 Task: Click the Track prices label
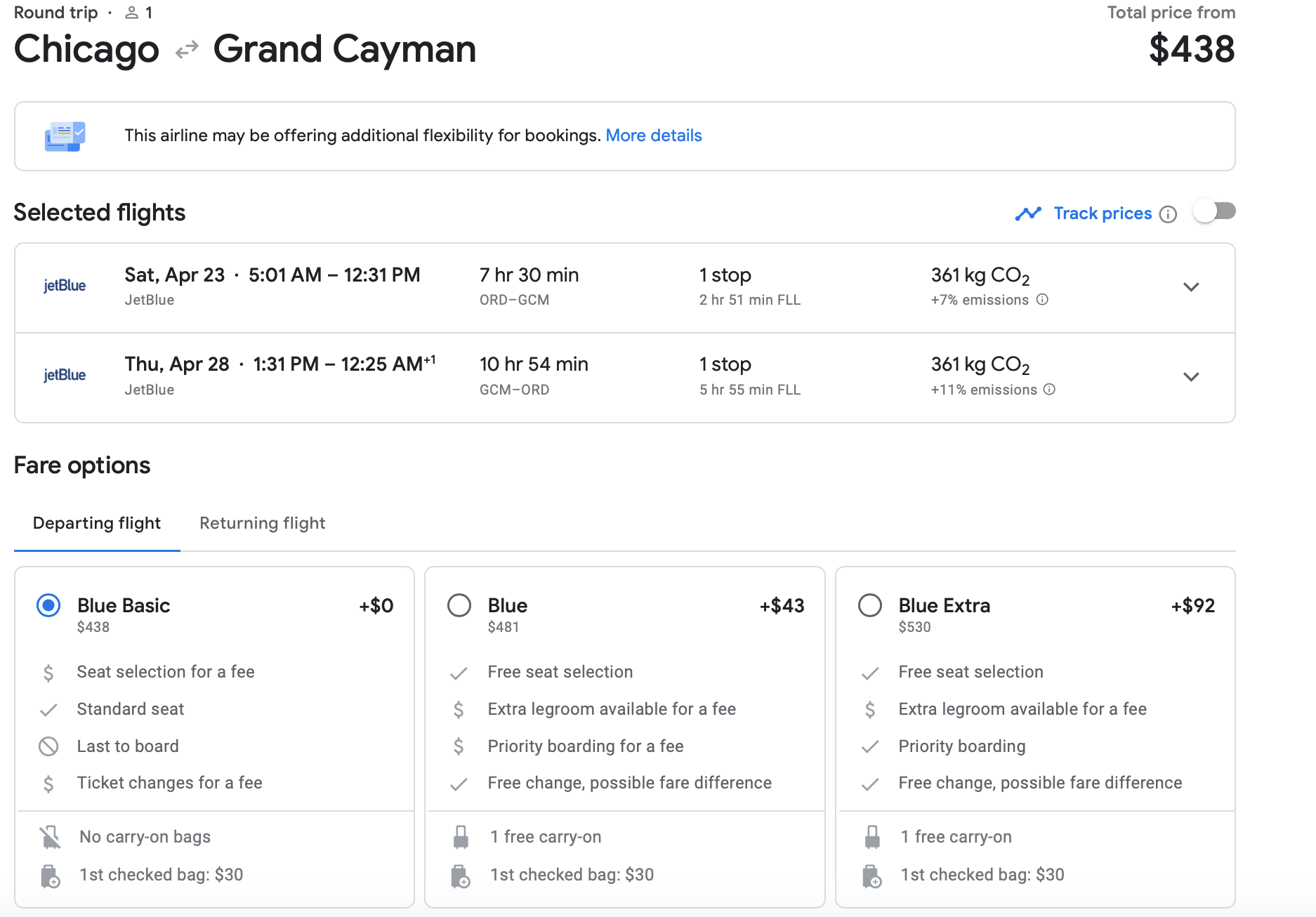(1103, 213)
